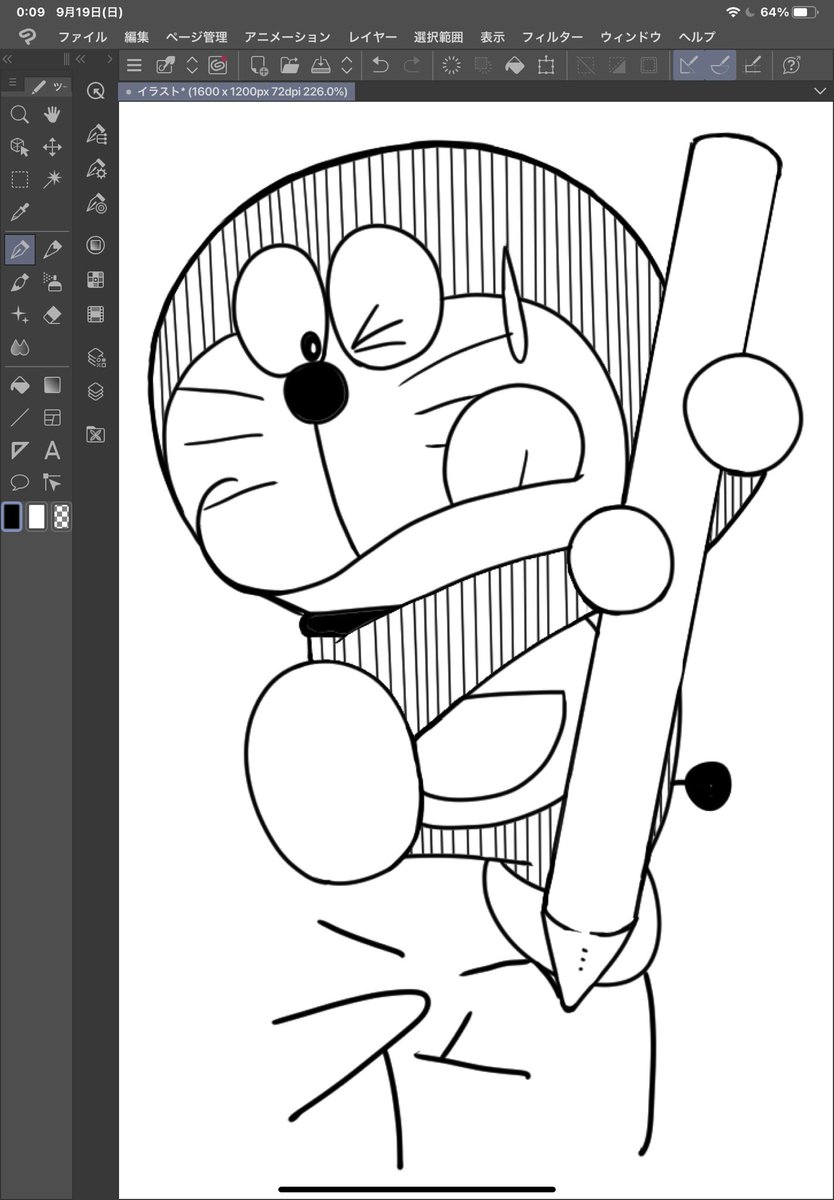Open the Brush Size palette icon
Screen dimensions: 834x1200
click(96, 203)
